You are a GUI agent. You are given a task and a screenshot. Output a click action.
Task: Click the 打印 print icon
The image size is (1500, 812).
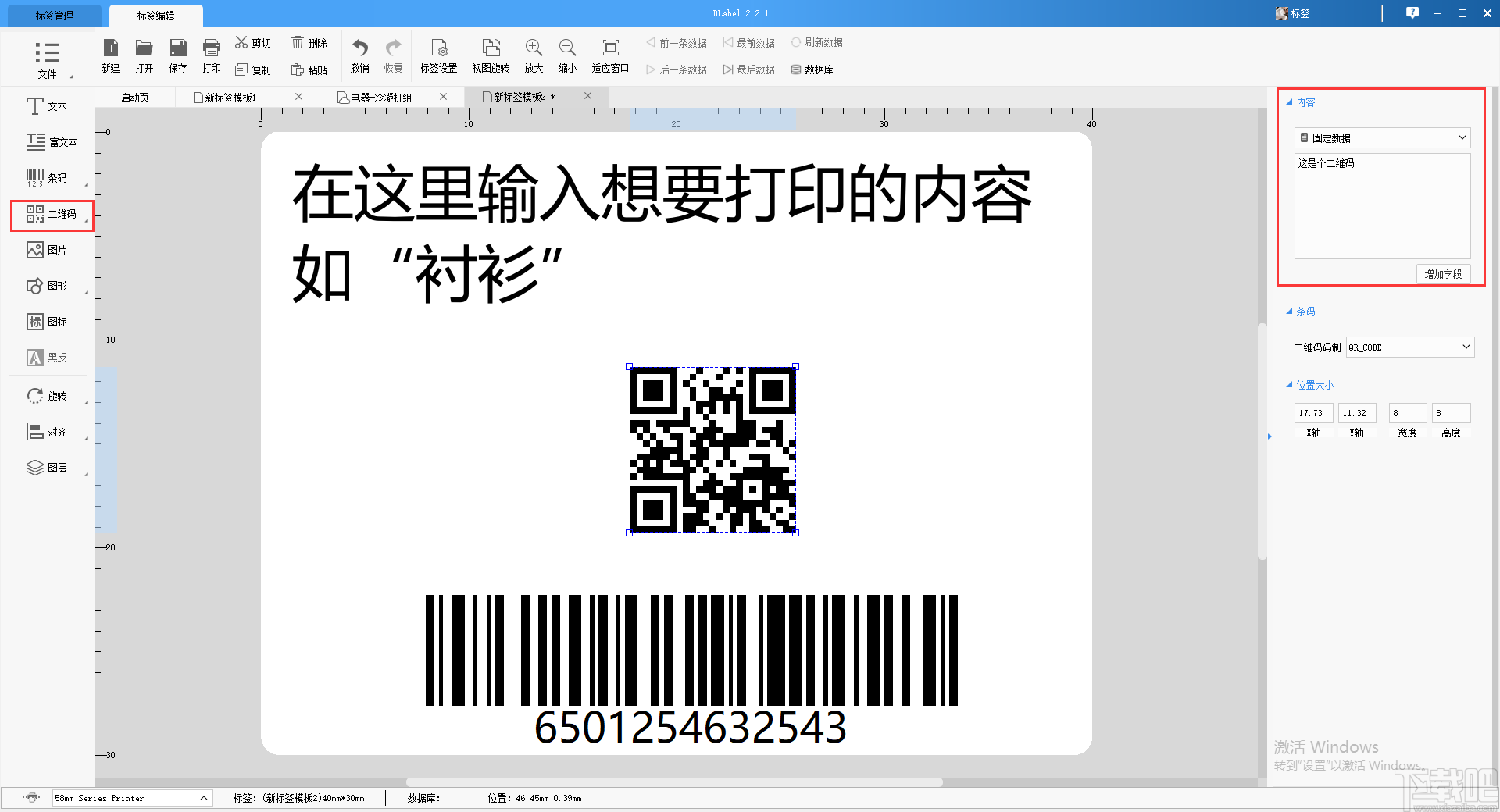pos(210,55)
